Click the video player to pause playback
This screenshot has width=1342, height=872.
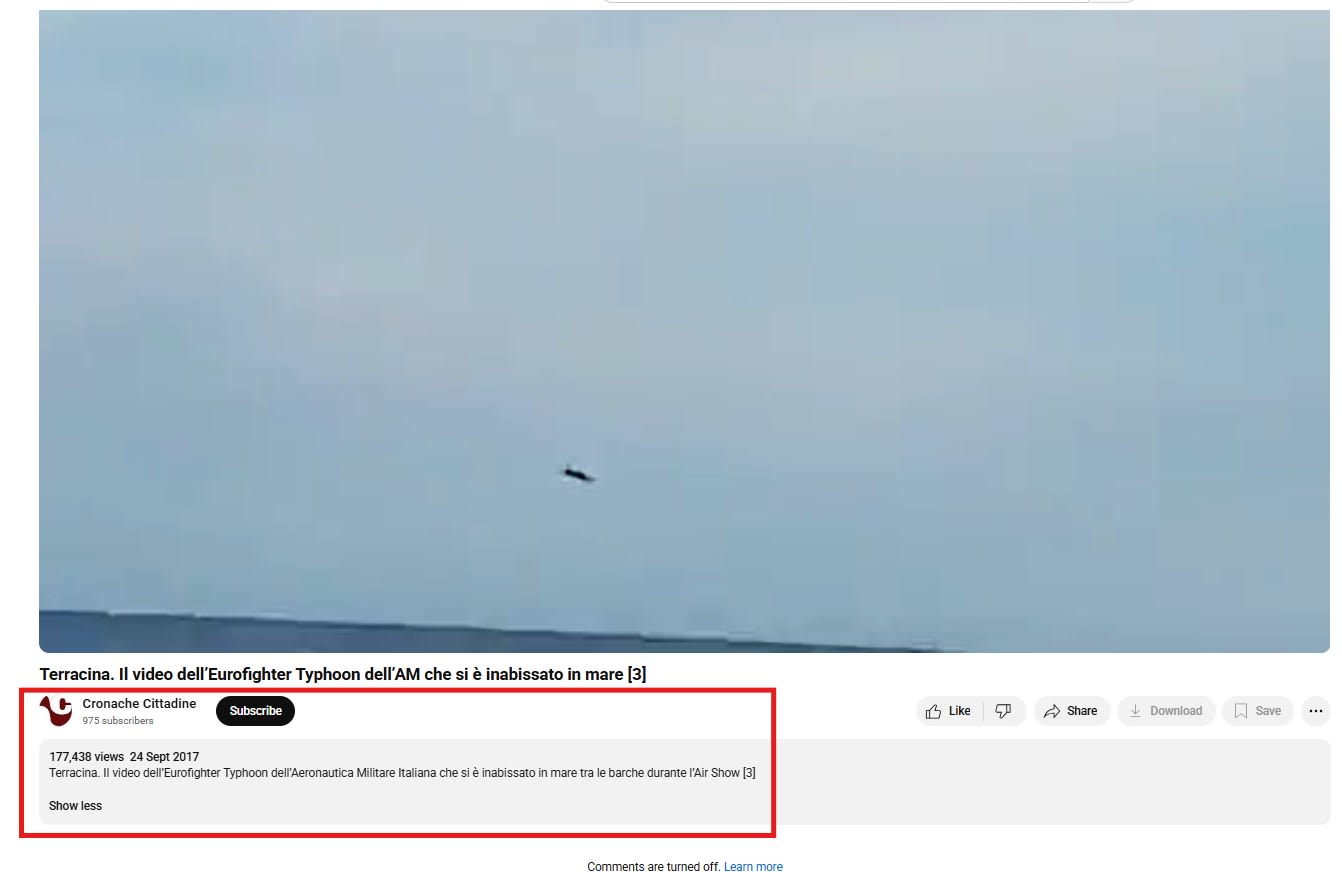[x=684, y=330]
